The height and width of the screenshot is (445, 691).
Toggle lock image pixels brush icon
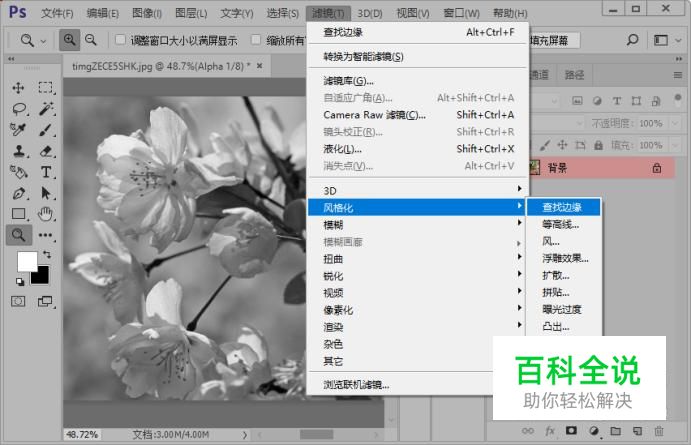[x=545, y=145]
